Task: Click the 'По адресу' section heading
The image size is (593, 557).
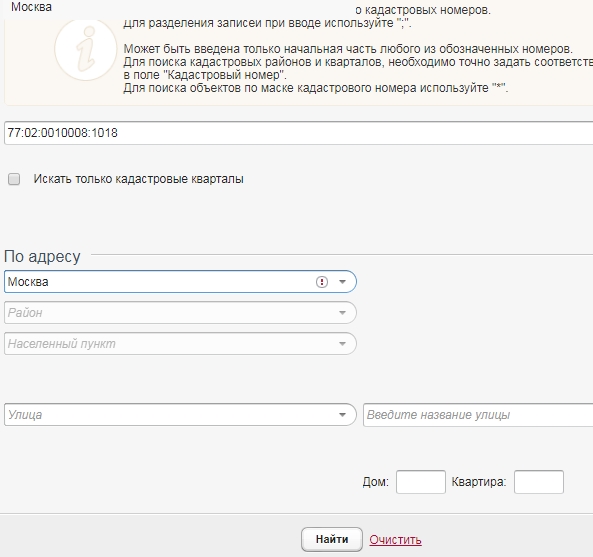Action: pyautogui.click(x=42, y=257)
